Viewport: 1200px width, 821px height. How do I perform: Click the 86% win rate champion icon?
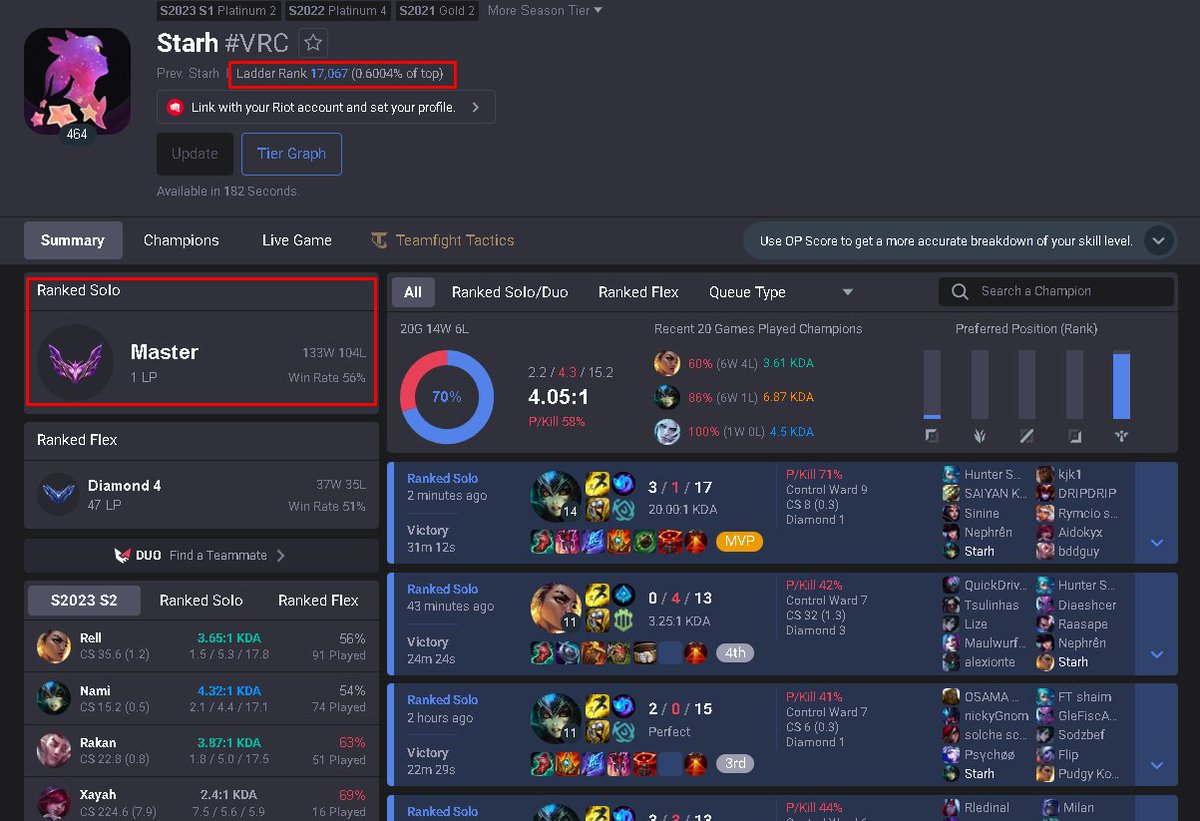(x=667, y=397)
